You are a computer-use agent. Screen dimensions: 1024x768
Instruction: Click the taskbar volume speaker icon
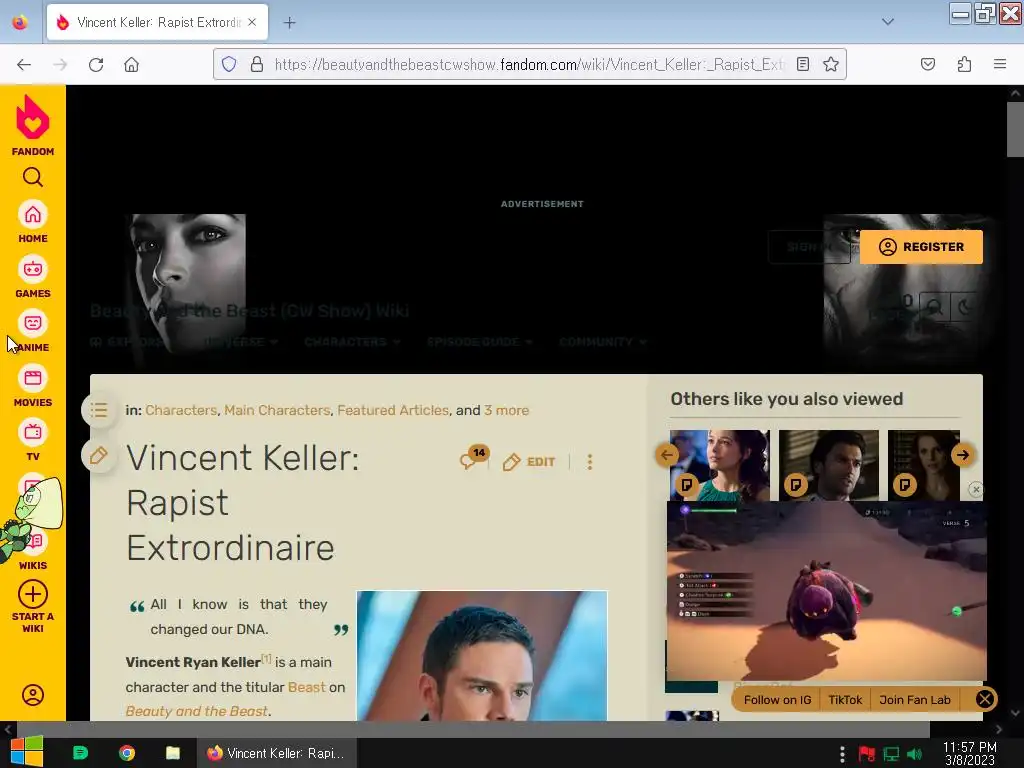[x=915, y=754]
